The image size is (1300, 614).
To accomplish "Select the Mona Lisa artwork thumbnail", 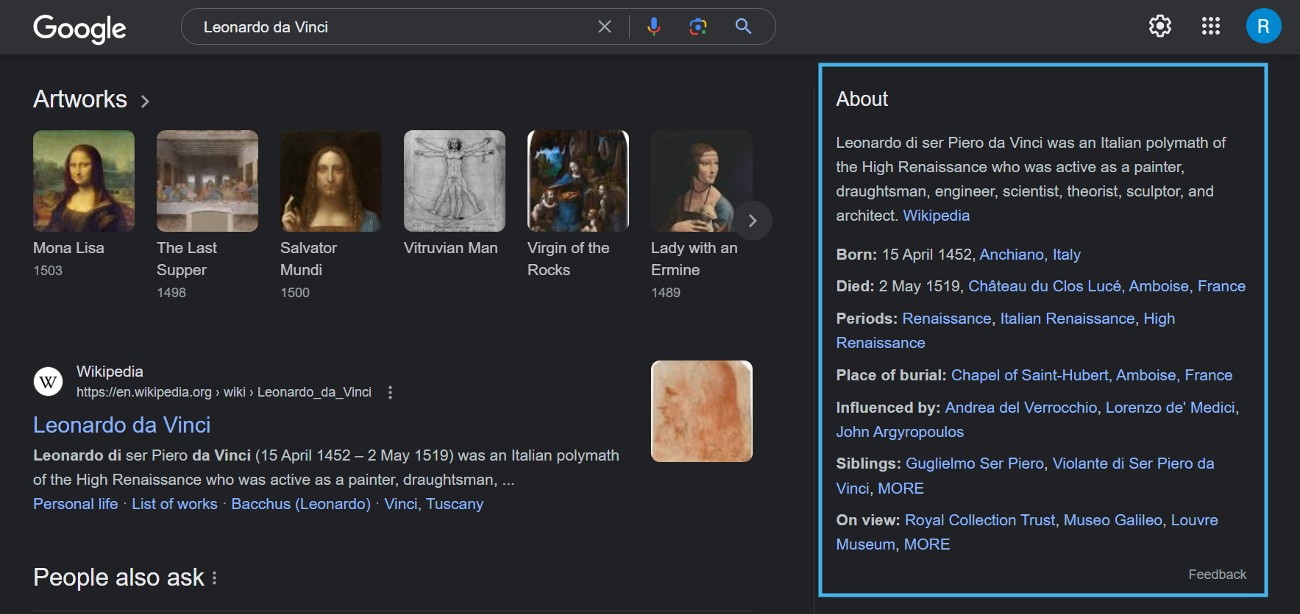I will 83,181.
